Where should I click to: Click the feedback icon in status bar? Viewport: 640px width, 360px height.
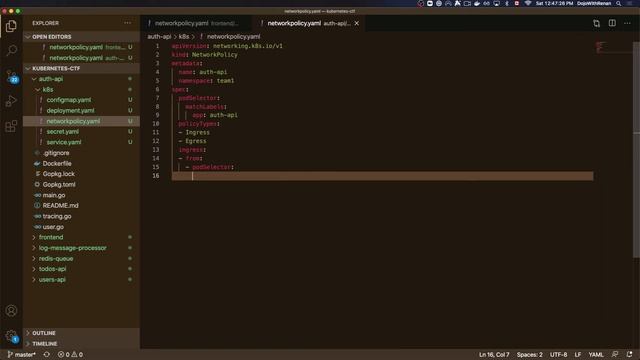pyautogui.click(x=615, y=354)
